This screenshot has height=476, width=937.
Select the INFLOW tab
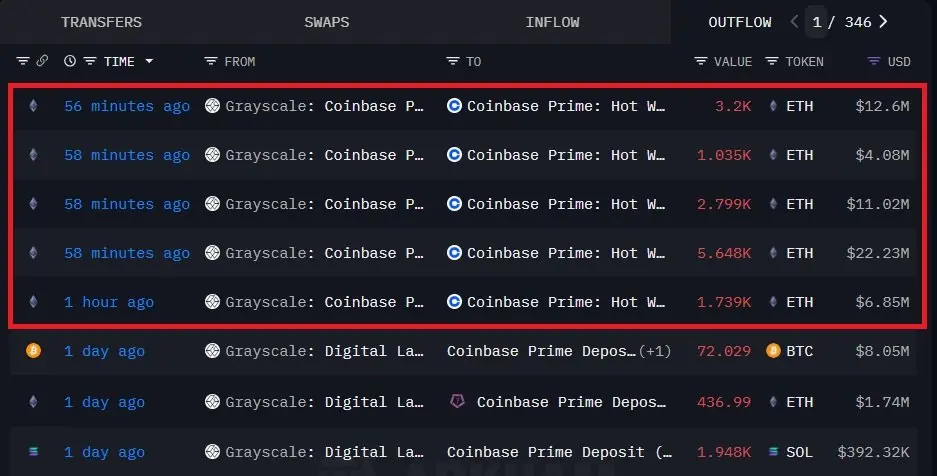click(x=552, y=22)
